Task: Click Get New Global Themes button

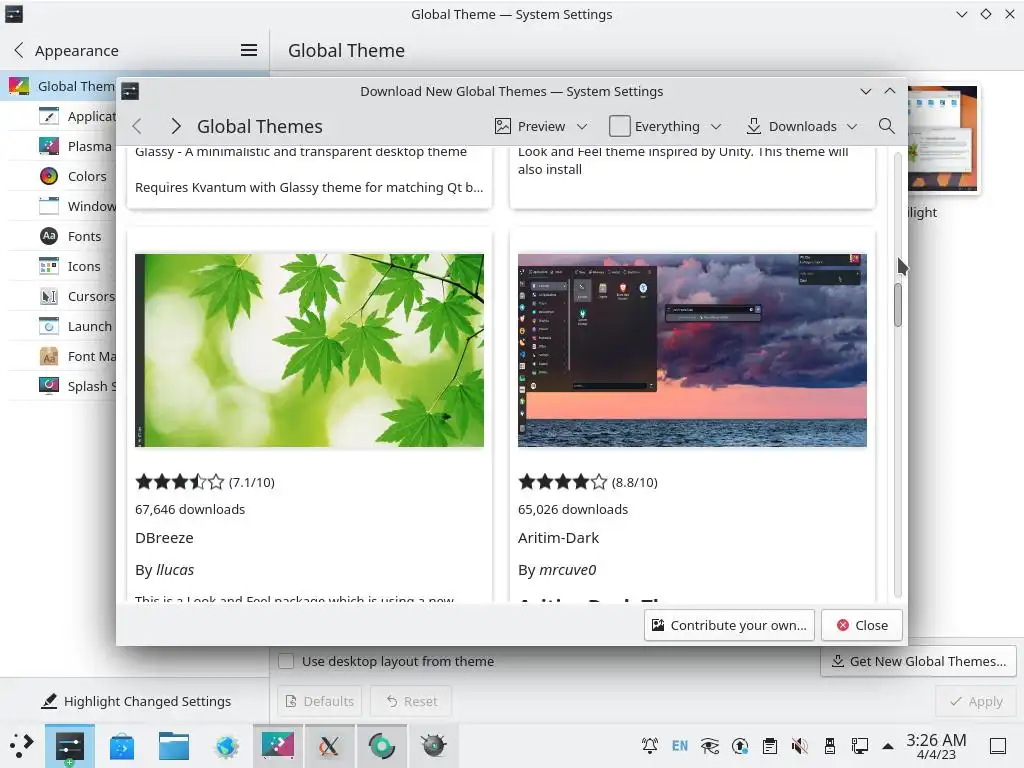Action: 918,662
